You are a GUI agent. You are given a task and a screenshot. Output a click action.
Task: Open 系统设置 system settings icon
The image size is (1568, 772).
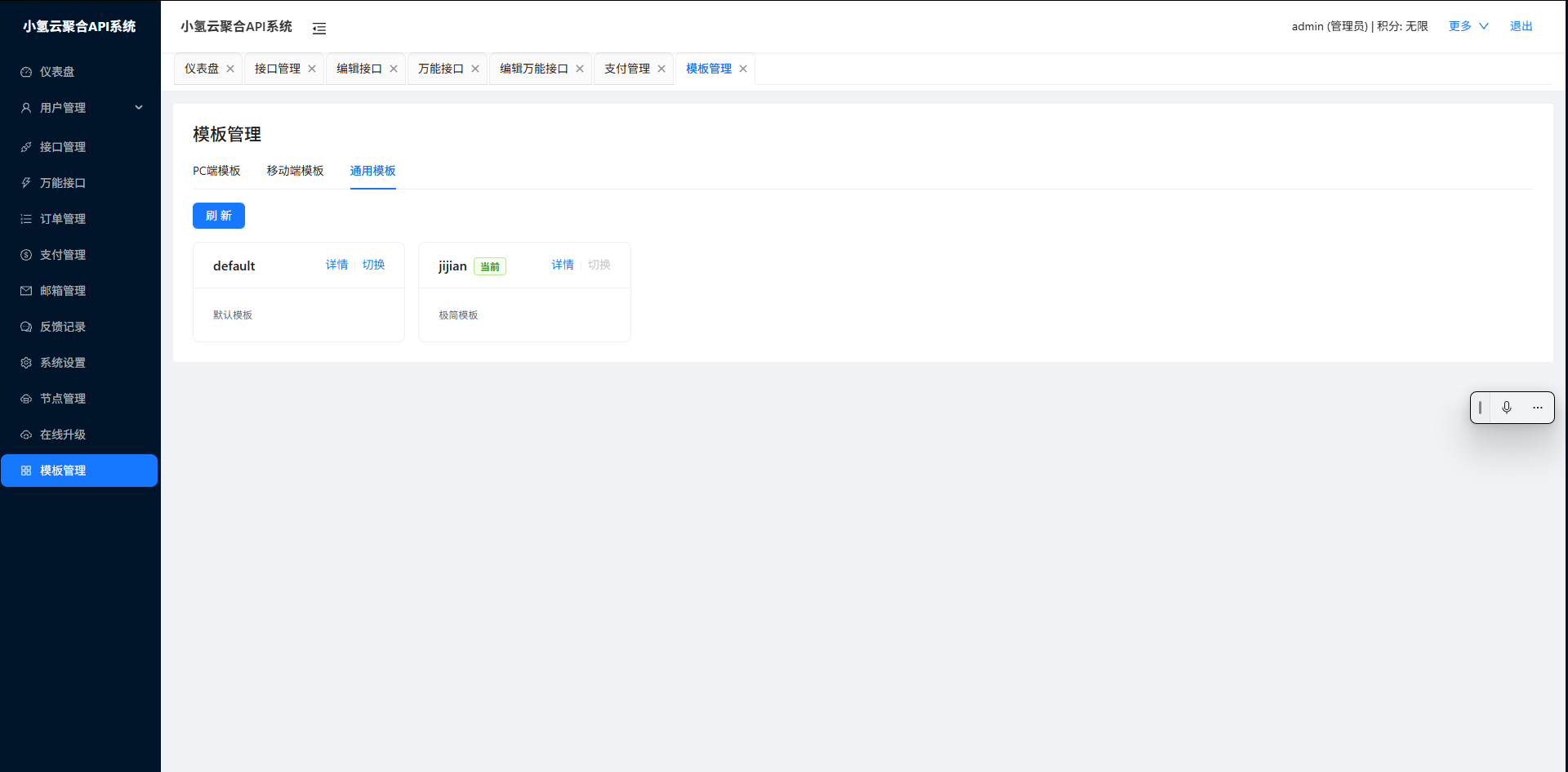tap(63, 363)
